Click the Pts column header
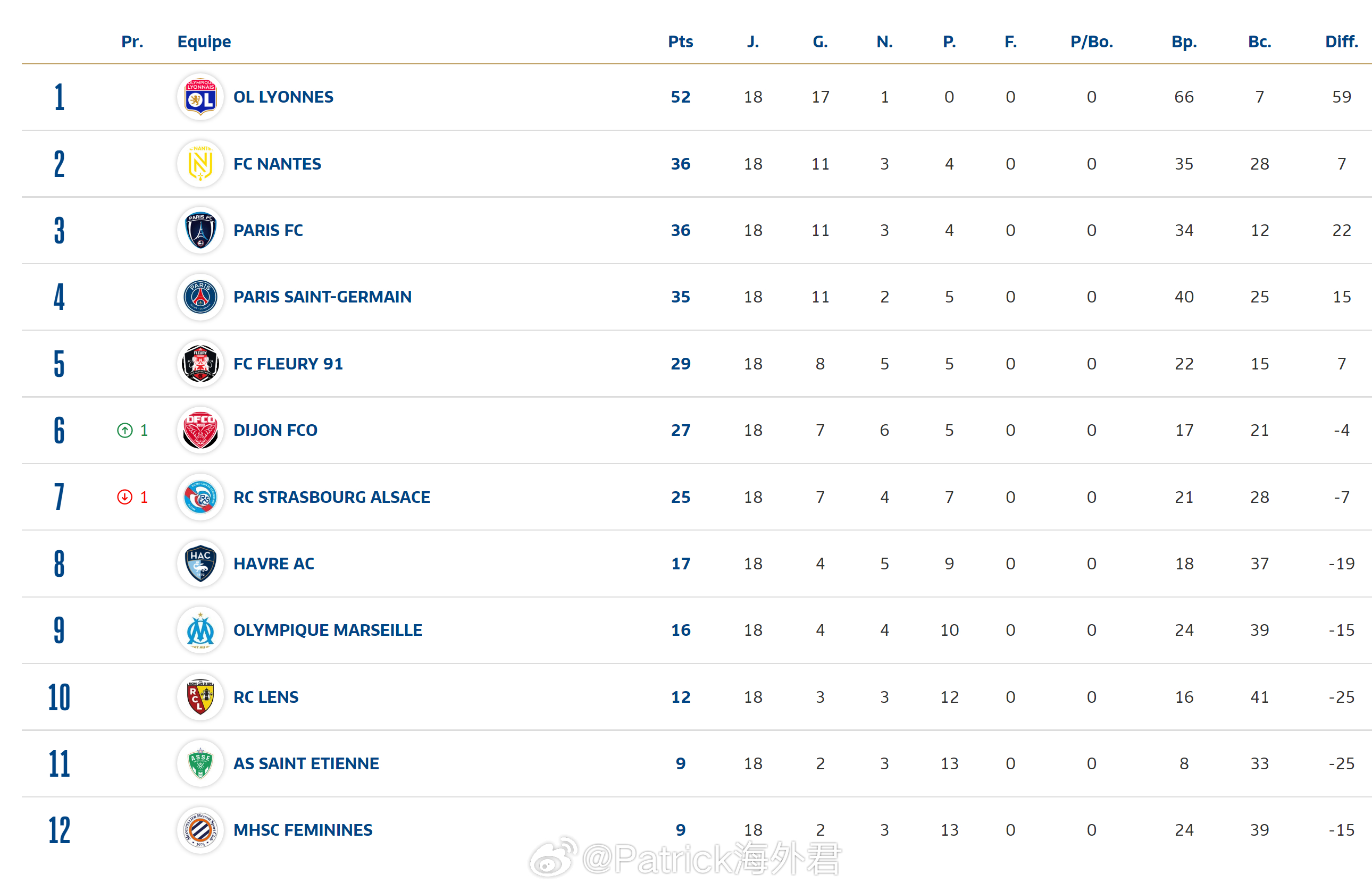1372x891 pixels. (680, 41)
